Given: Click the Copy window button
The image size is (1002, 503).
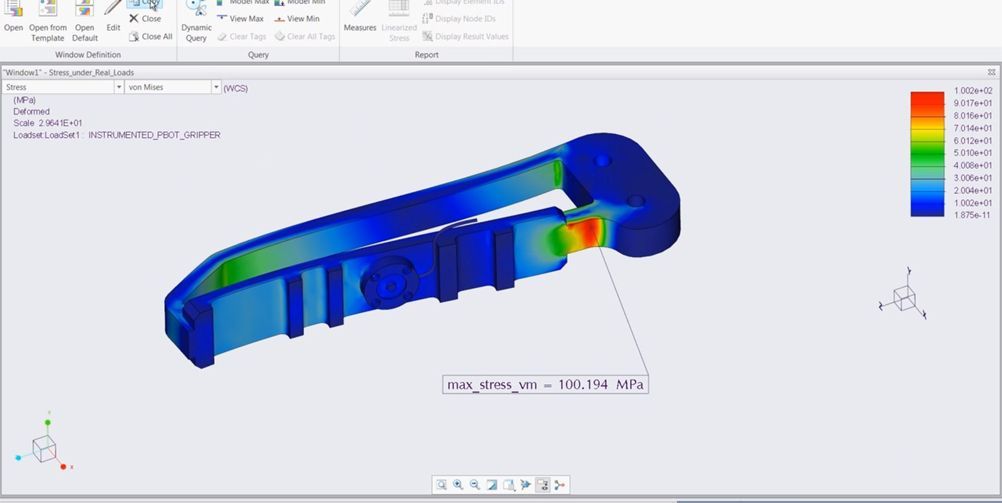Looking at the screenshot, I should 144,3.
